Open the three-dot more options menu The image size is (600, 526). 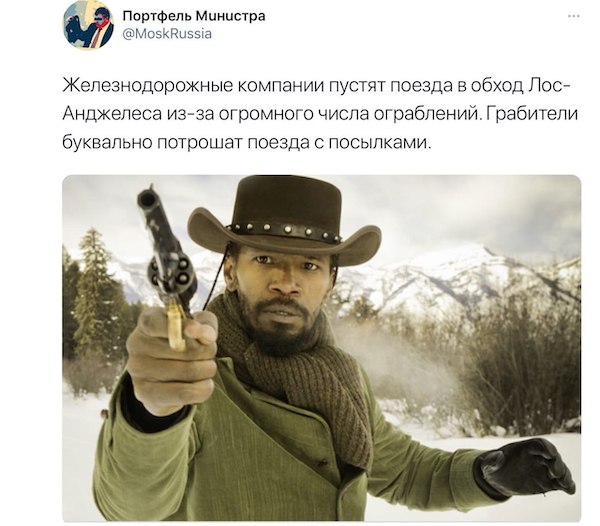click(574, 16)
